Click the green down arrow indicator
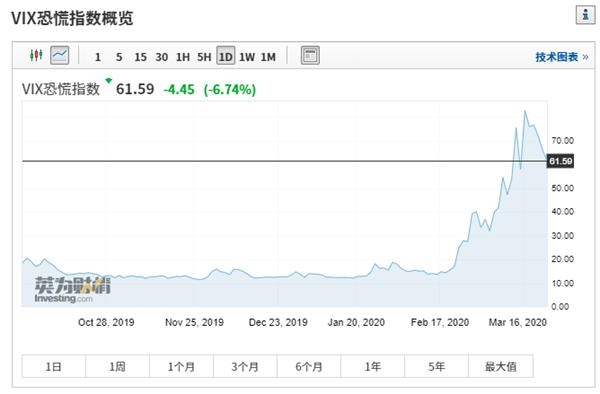This screenshot has height=394, width=600. 109,80
